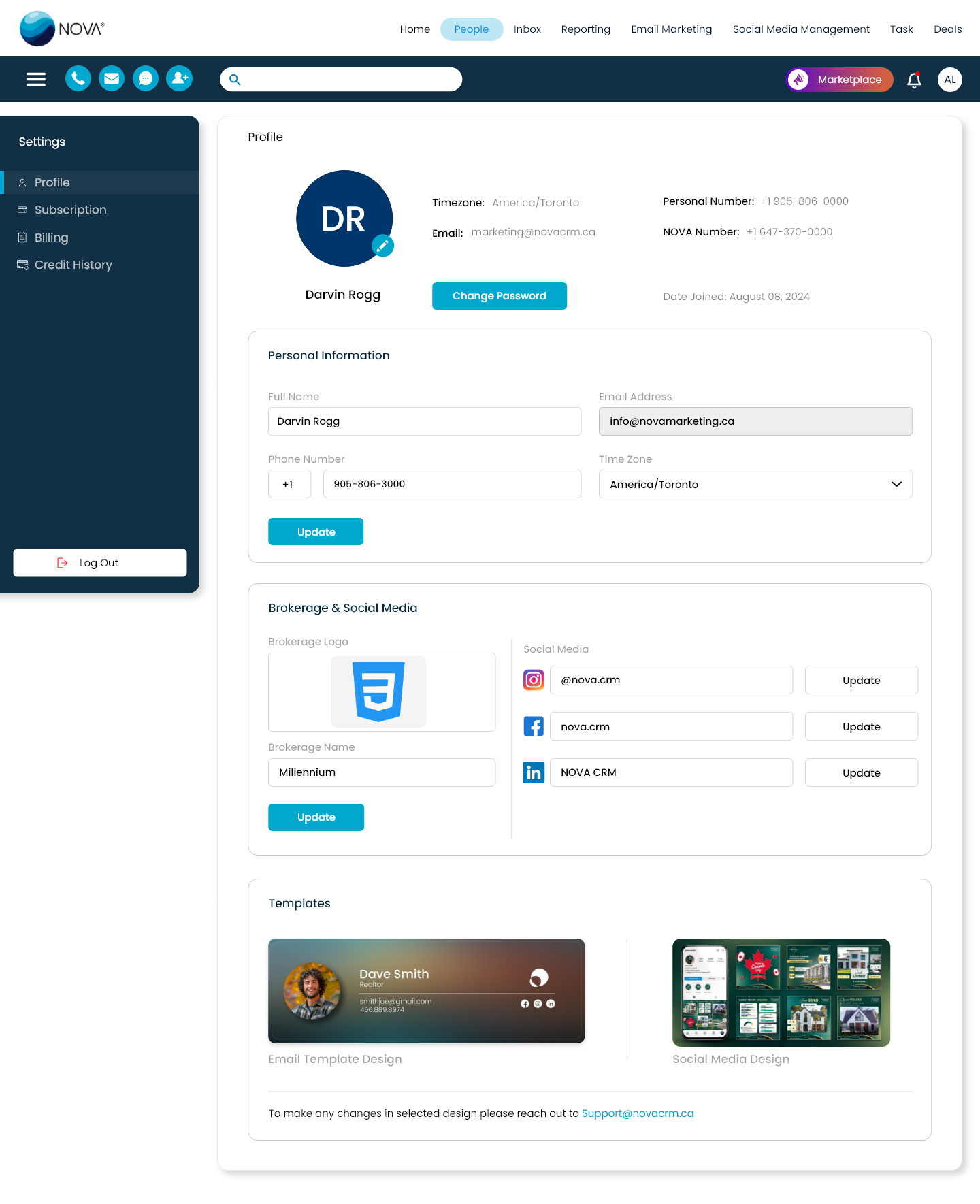980x1204 pixels.
Task: Click the LinkedIn icon
Action: pyautogui.click(x=534, y=772)
